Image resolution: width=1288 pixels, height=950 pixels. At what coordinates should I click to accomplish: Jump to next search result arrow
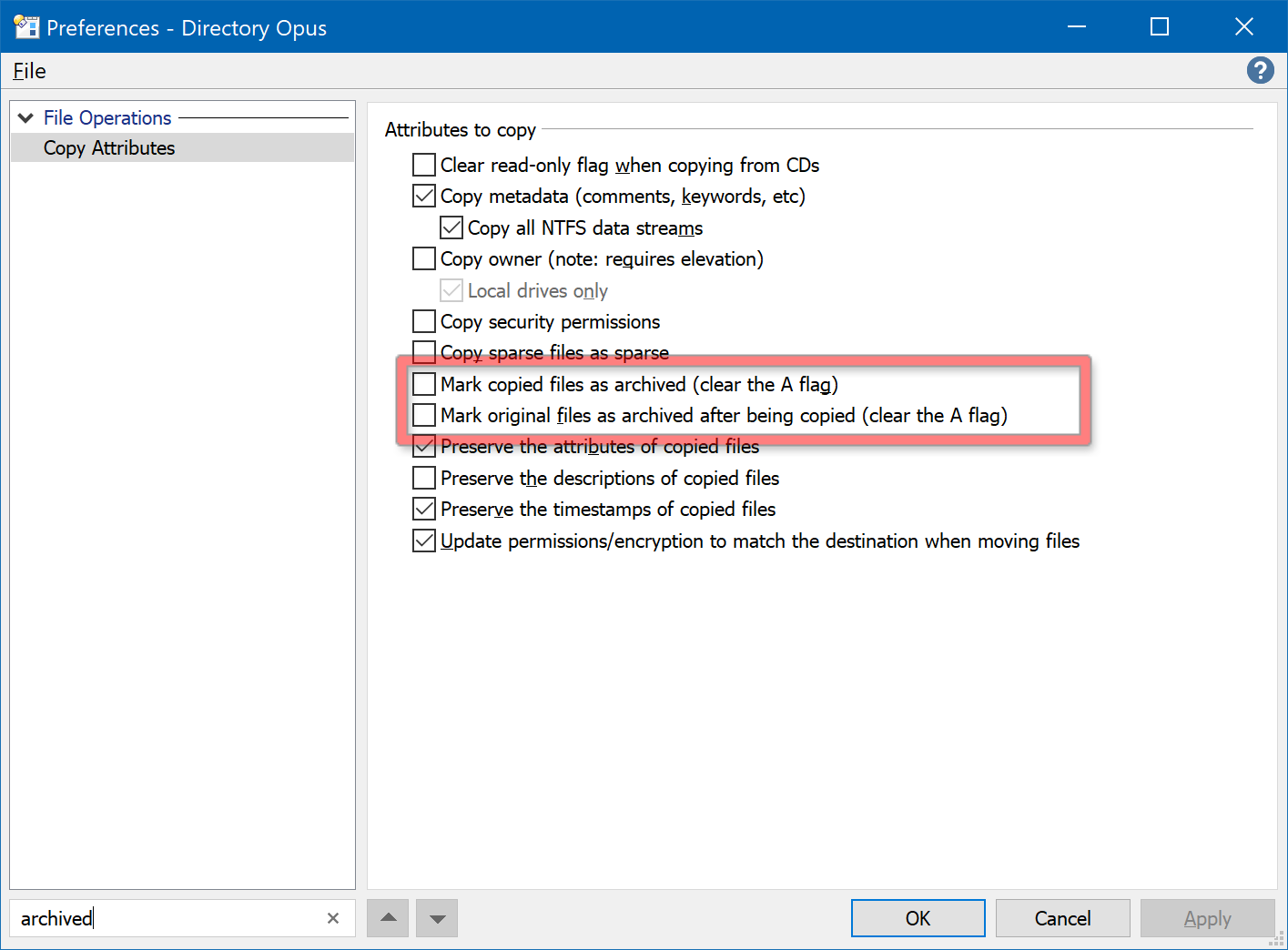click(x=437, y=918)
